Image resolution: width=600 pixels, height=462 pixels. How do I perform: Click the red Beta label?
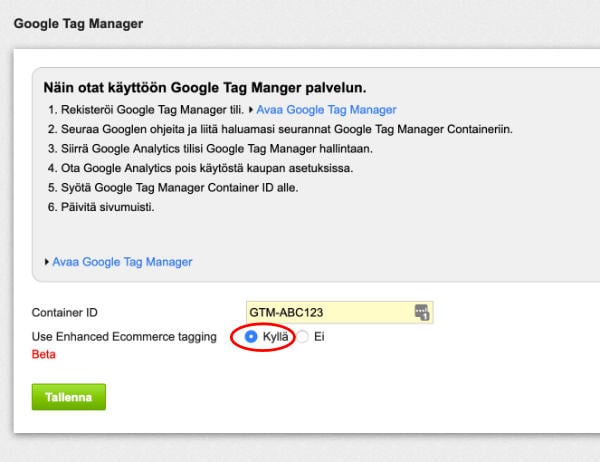44,354
